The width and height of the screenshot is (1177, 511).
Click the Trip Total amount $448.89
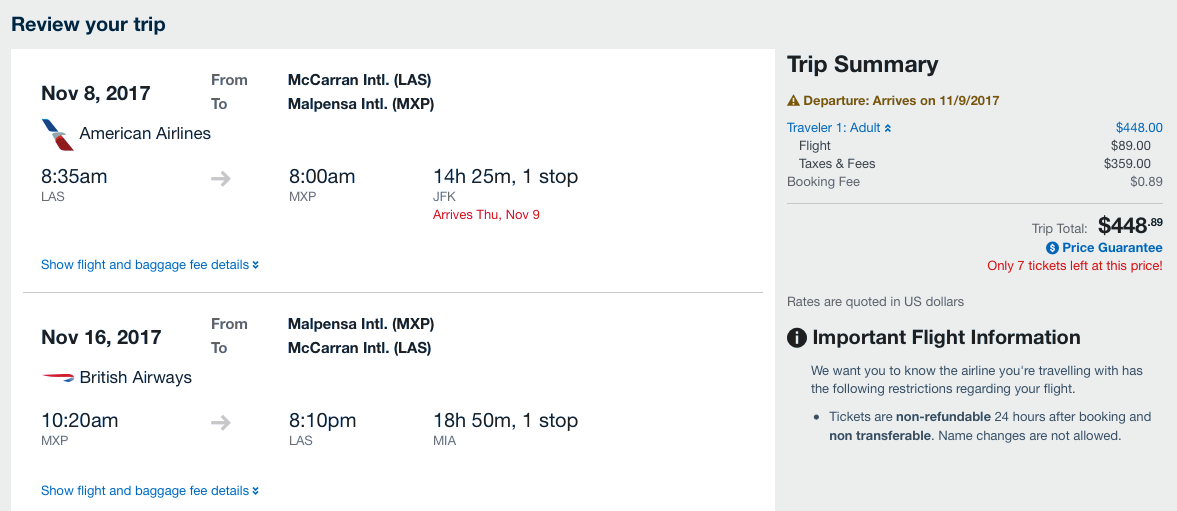(1130, 224)
